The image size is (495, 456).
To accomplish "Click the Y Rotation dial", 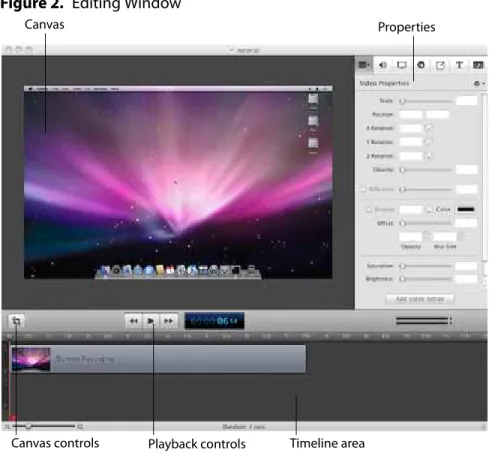I will (428, 142).
